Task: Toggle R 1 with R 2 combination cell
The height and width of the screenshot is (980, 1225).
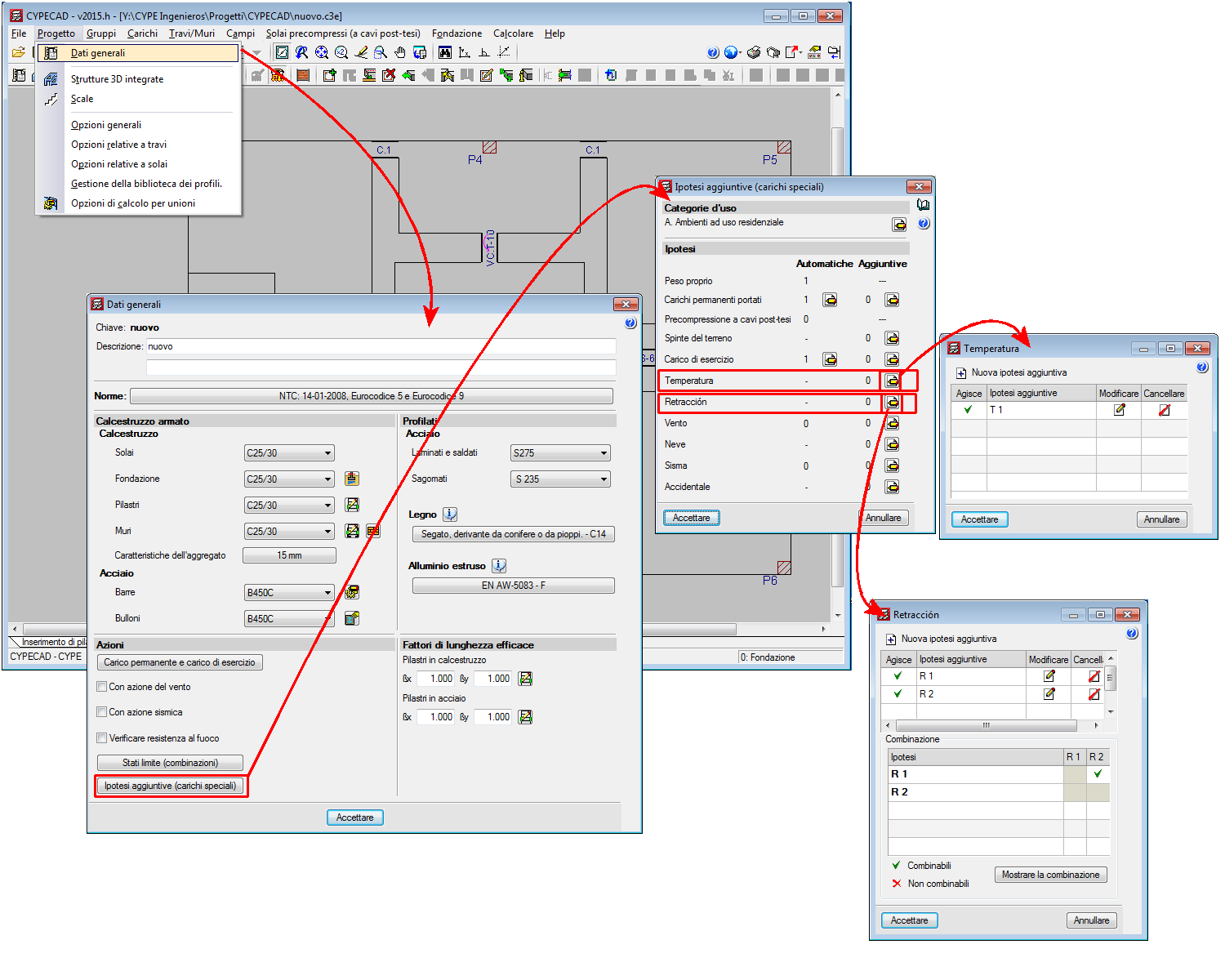Action: tap(1098, 774)
